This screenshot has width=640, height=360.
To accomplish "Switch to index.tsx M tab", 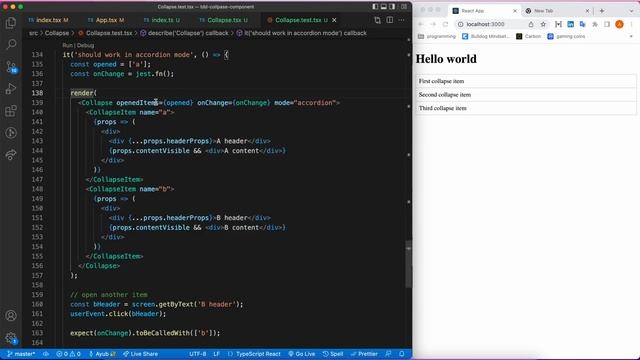I will 48,20.
